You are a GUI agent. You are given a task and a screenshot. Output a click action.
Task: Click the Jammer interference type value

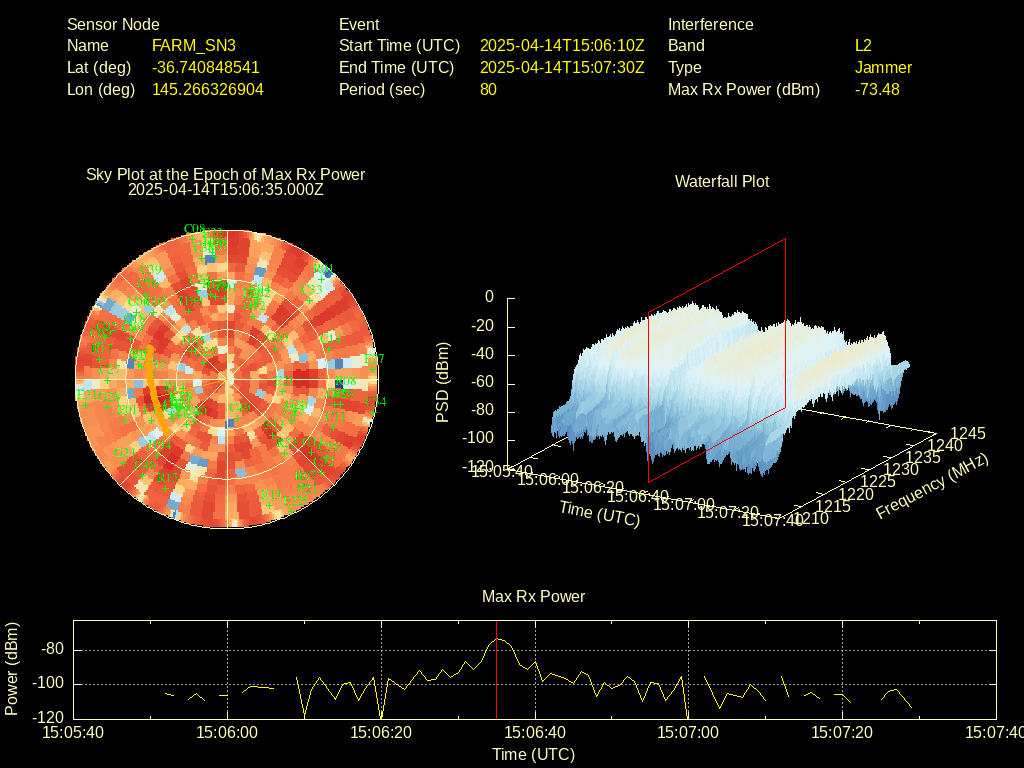pos(883,67)
